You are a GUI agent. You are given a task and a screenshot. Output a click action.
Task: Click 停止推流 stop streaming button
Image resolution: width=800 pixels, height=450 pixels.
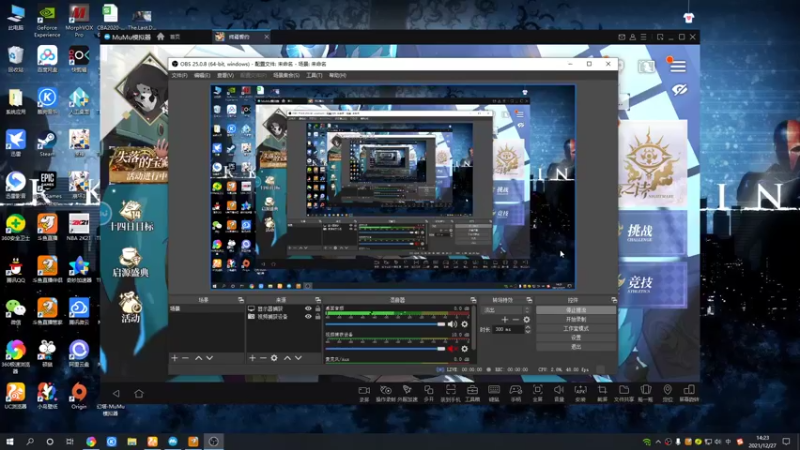[x=576, y=310]
